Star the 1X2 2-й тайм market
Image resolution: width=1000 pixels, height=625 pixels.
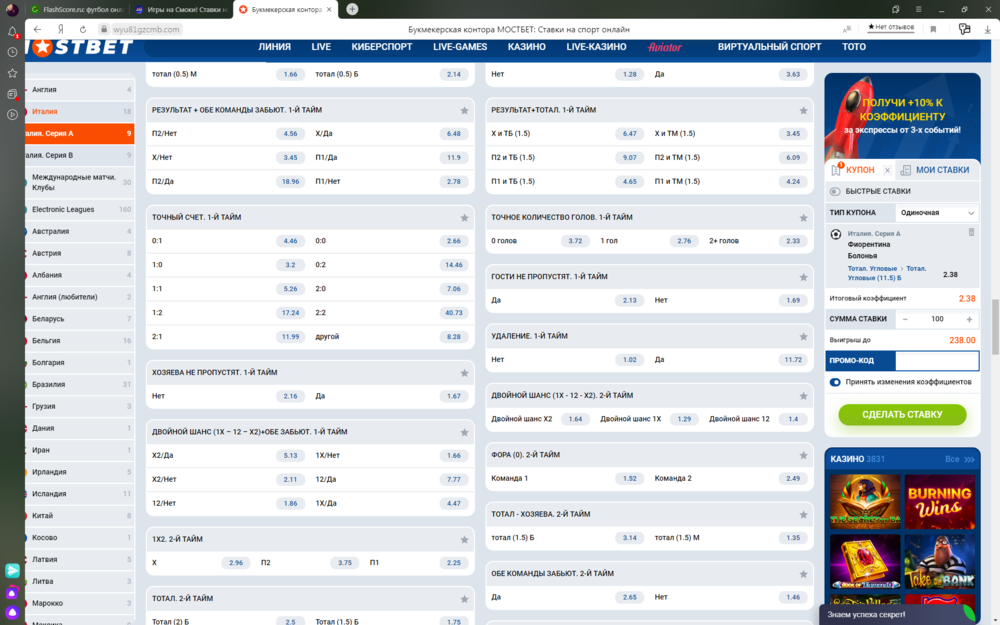(x=464, y=540)
